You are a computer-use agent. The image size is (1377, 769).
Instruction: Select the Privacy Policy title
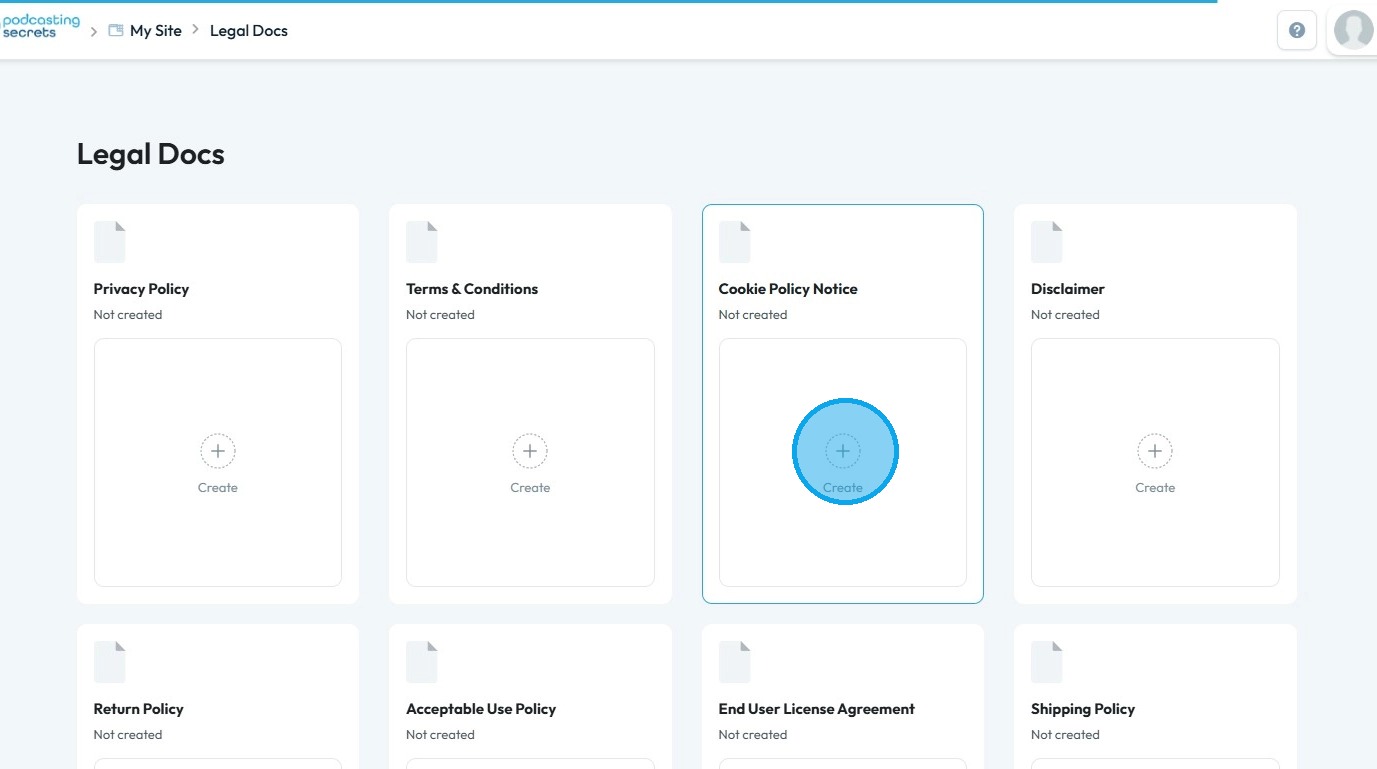pyautogui.click(x=141, y=289)
